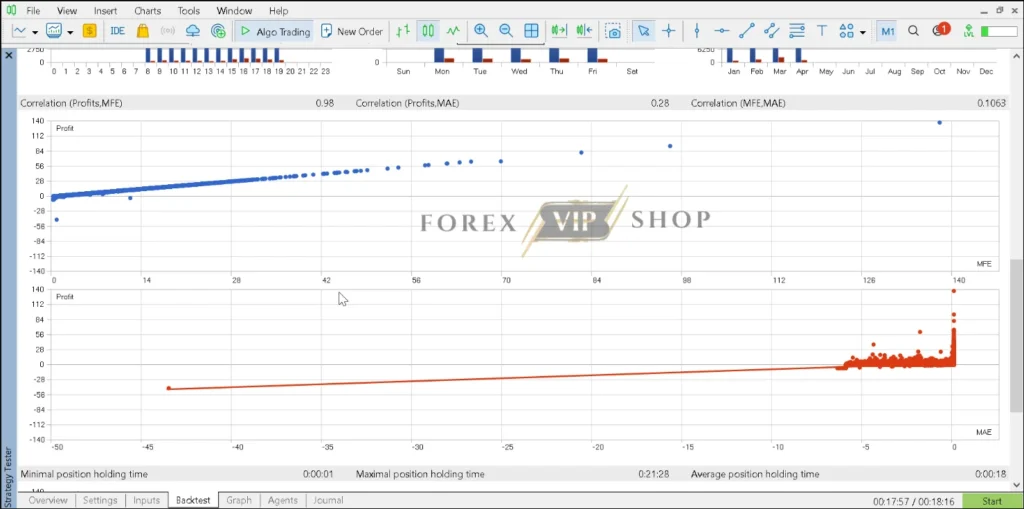The image size is (1024, 509).
Task: Zoom out of the chart
Action: (x=505, y=31)
